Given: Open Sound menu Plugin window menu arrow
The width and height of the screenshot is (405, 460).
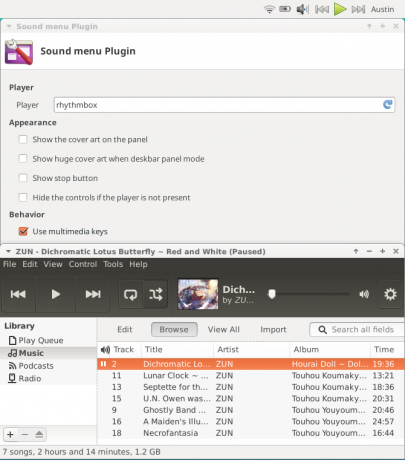Looking at the screenshot, I should tap(9, 26).
